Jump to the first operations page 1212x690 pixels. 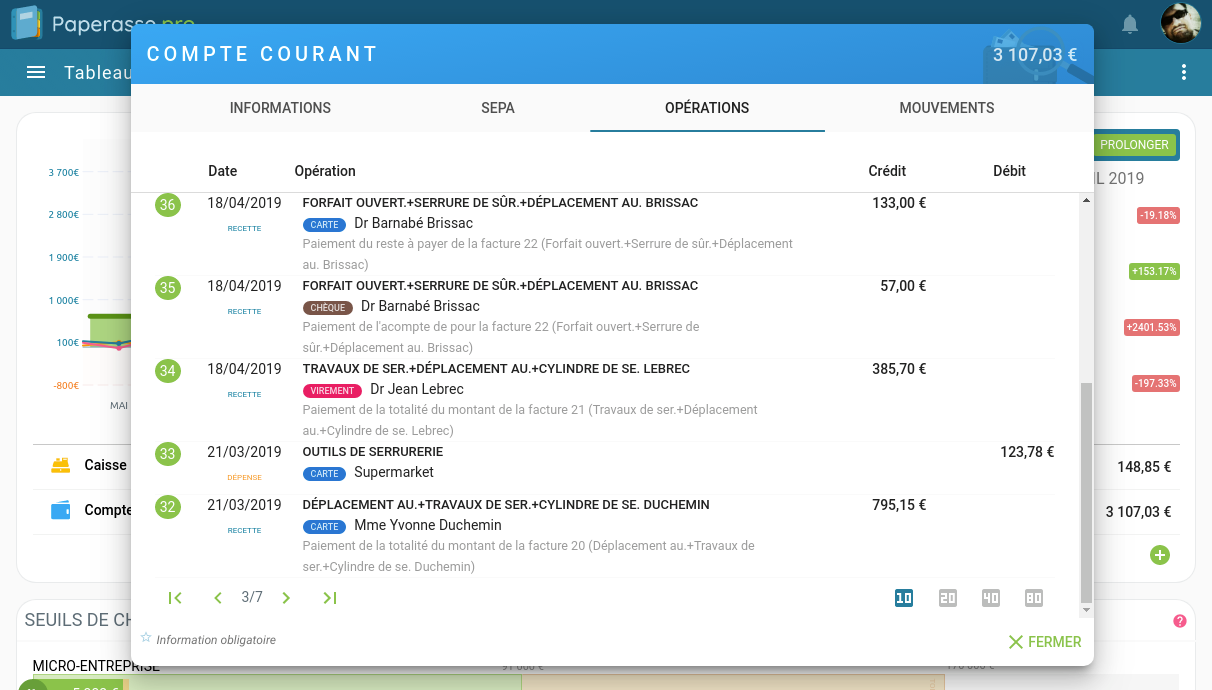coord(175,597)
